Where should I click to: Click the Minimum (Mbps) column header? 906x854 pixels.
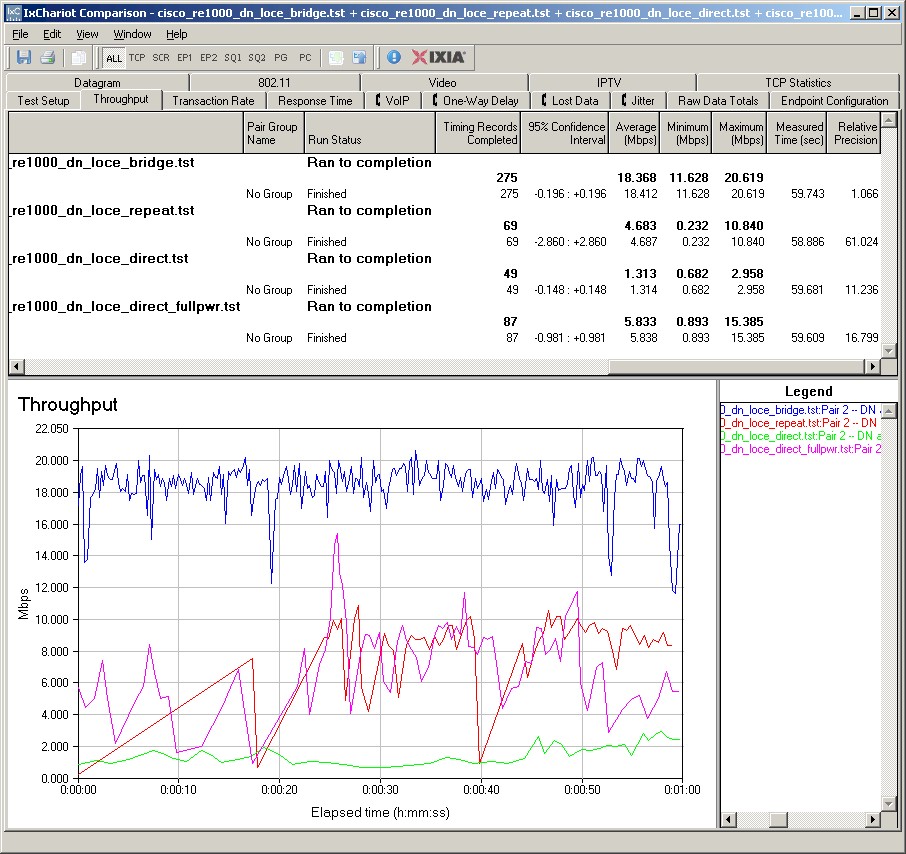pos(685,133)
